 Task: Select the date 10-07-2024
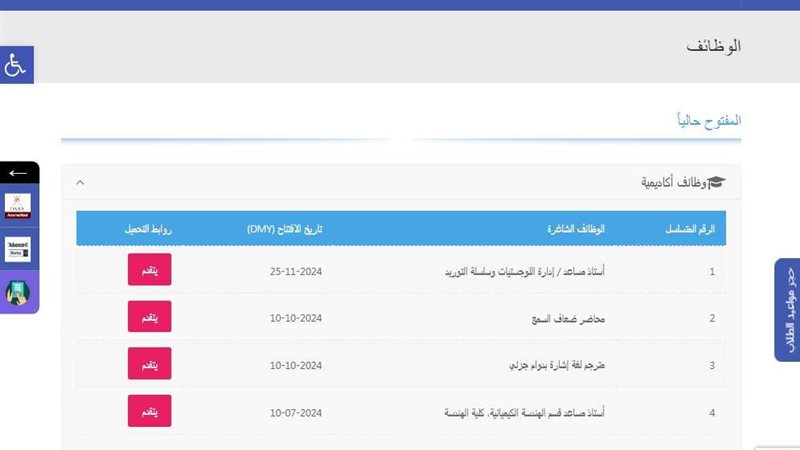coord(296,413)
